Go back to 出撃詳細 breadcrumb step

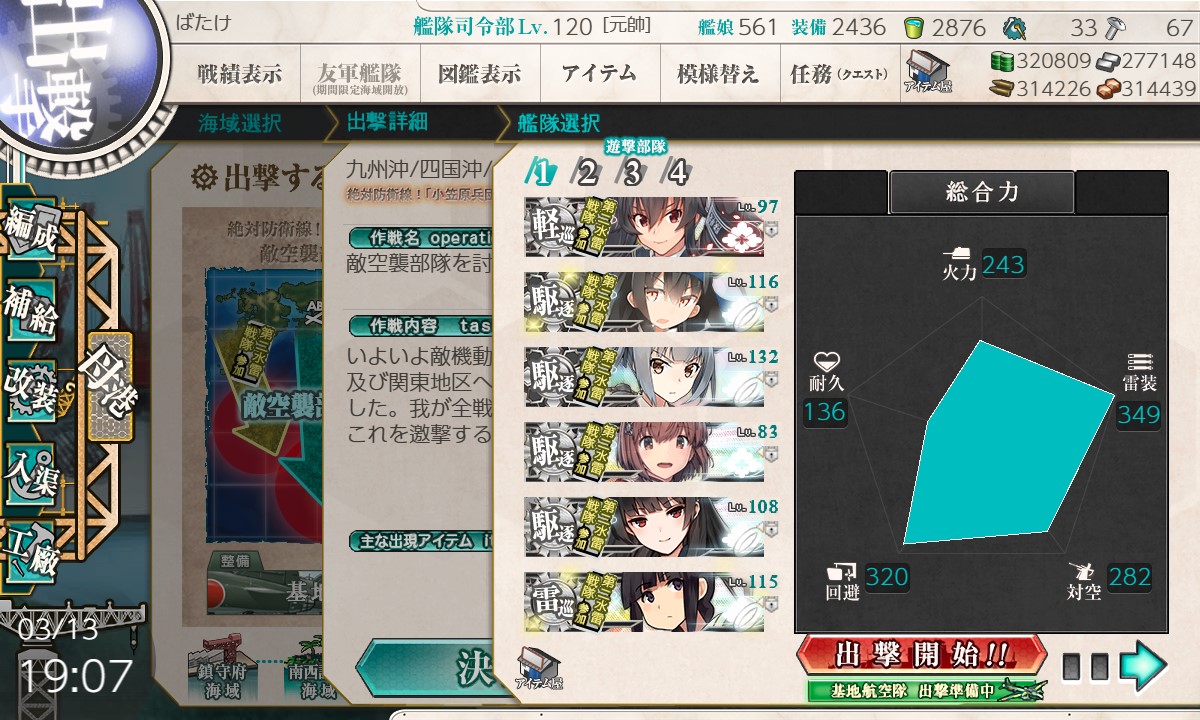387,123
